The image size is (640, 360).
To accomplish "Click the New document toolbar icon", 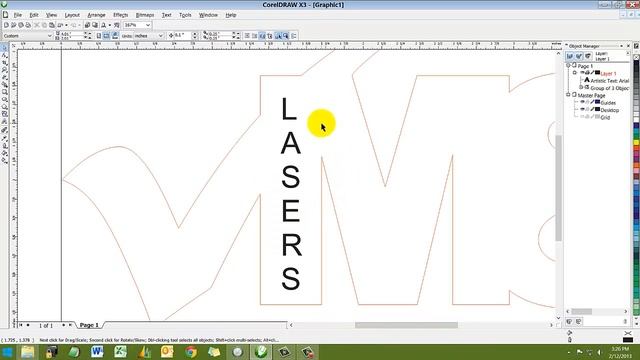I will [6, 25].
